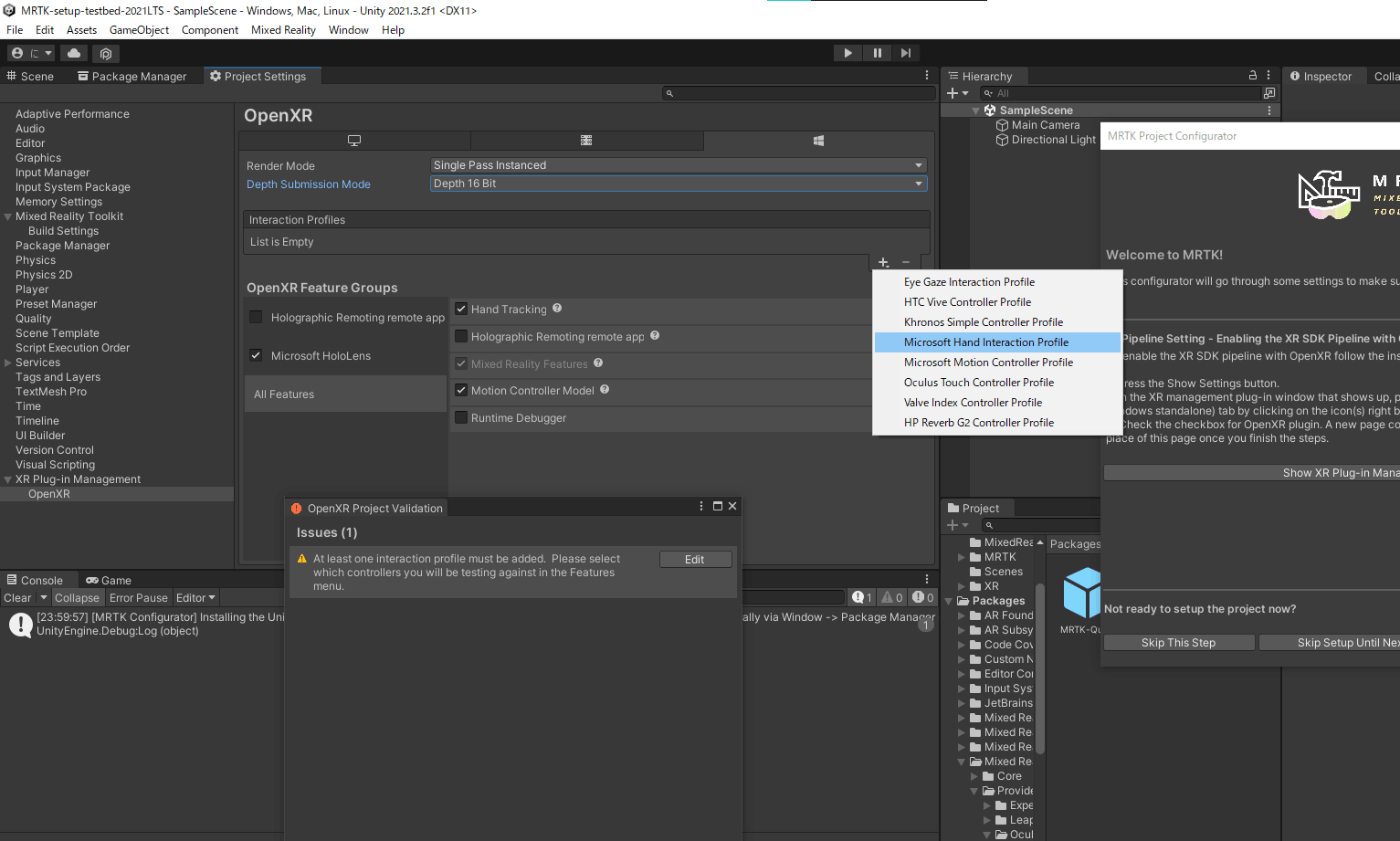Remove an interaction profile with minus icon
Screen dimensions: 1400x841
tap(906, 262)
